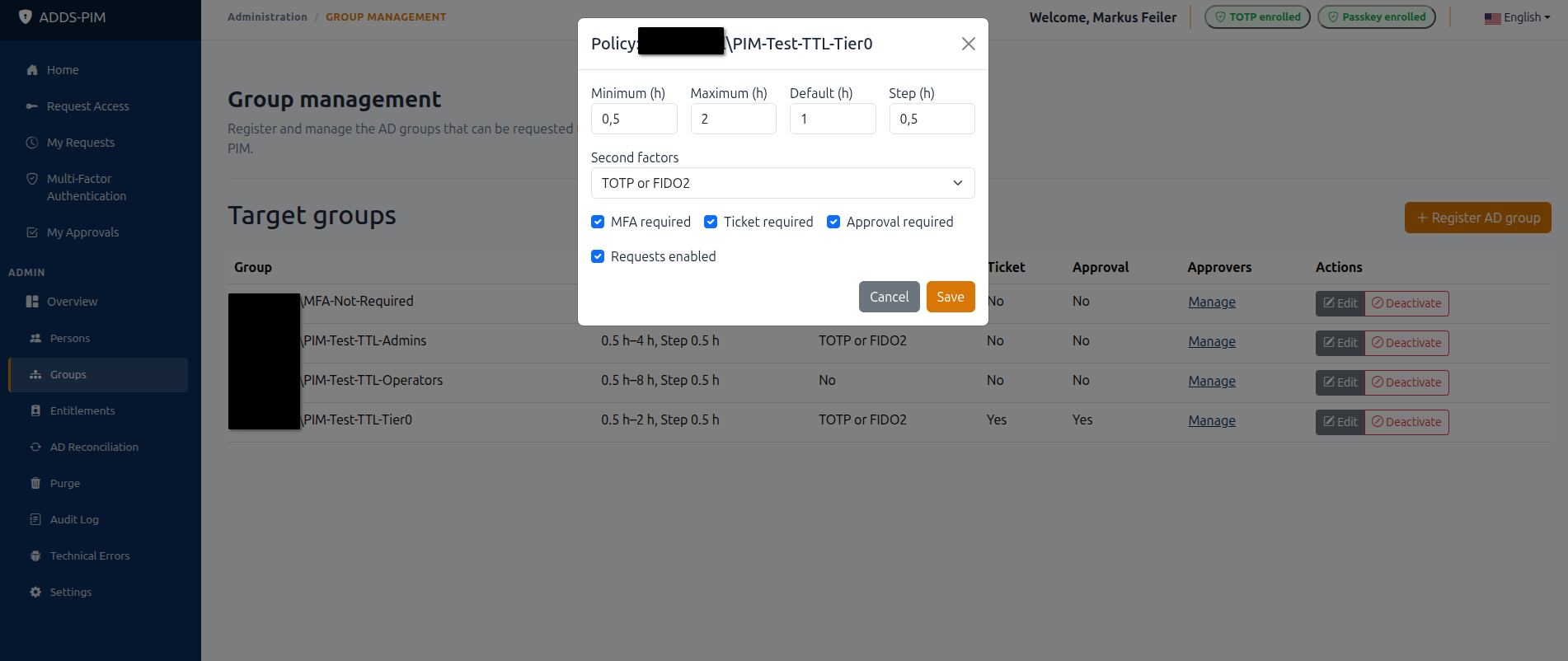Toggle Approval required checkbox
Screen dimensions: 1568x661
click(x=833, y=222)
